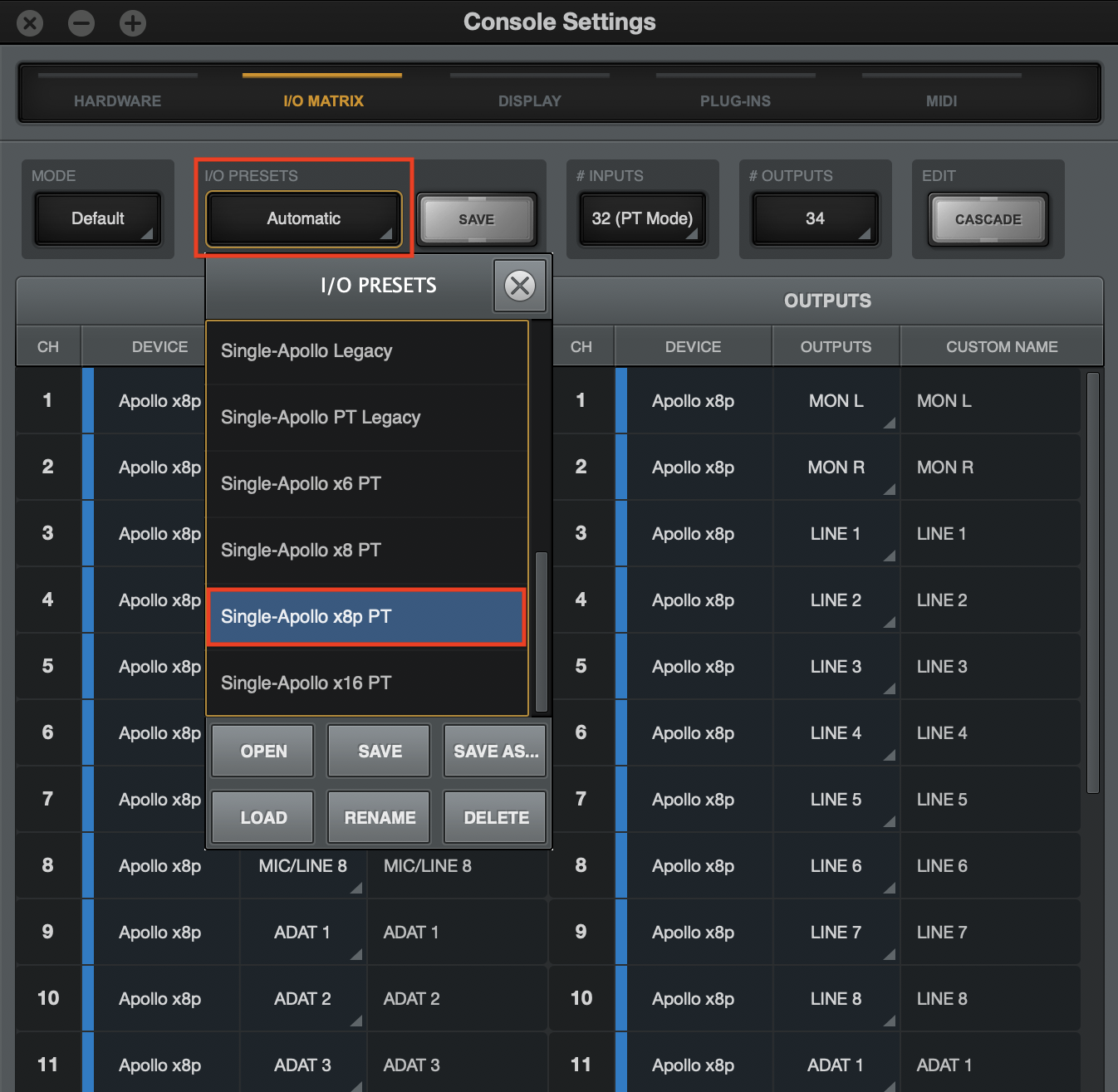The width and height of the screenshot is (1118, 1092).
Task: Click the disclosure triangle on MON L output
Action: tap(890, 424)
